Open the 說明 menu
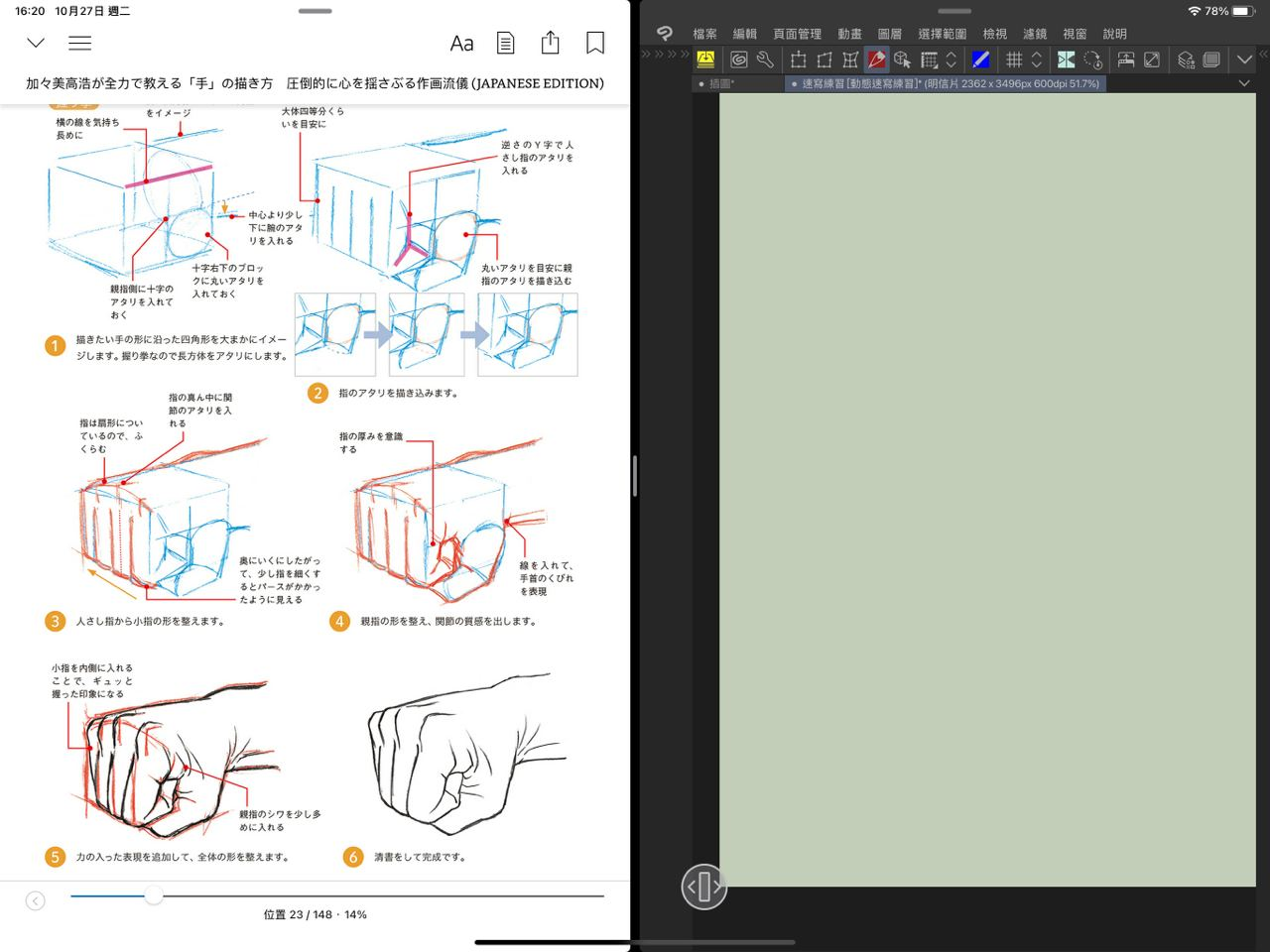Image resolution: width=1270 pixels, height=952 pixels. pos(1114,34)
